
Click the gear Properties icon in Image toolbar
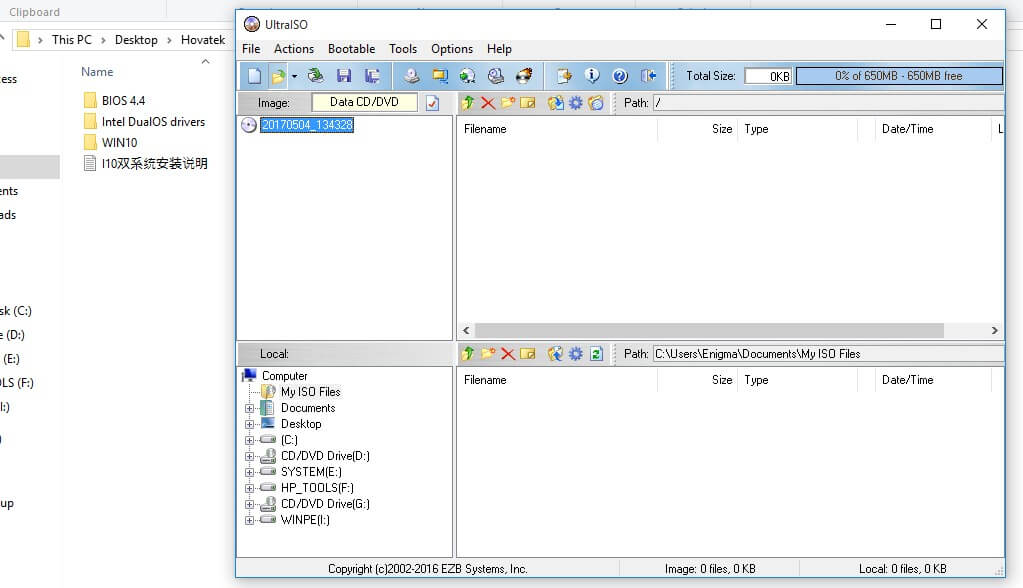575,103
